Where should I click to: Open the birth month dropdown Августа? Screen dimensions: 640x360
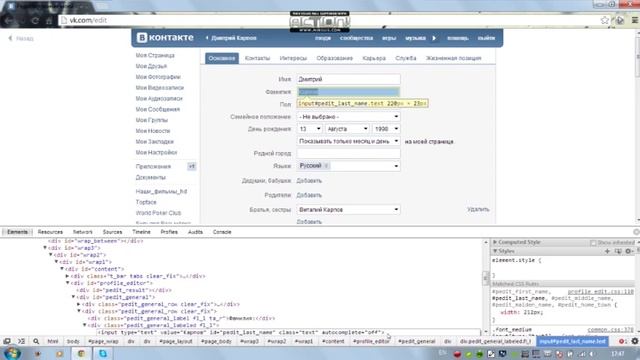tap(347, 129)
